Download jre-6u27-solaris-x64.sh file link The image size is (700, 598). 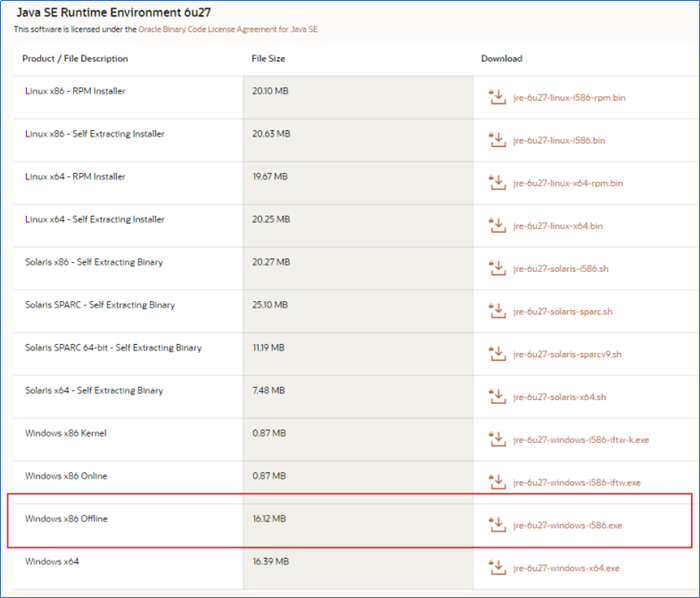[x=560, y=397]
